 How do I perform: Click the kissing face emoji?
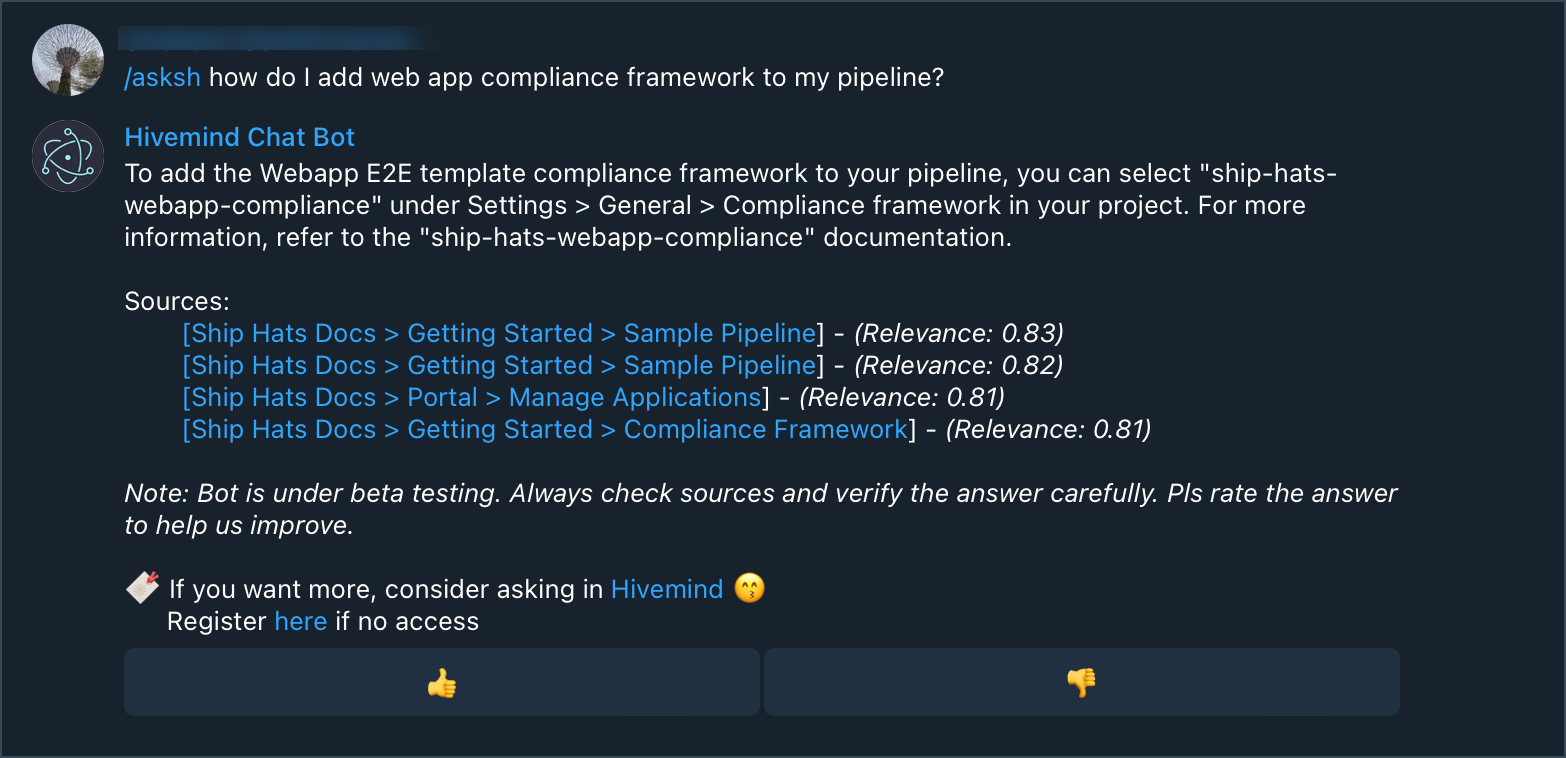749,588
